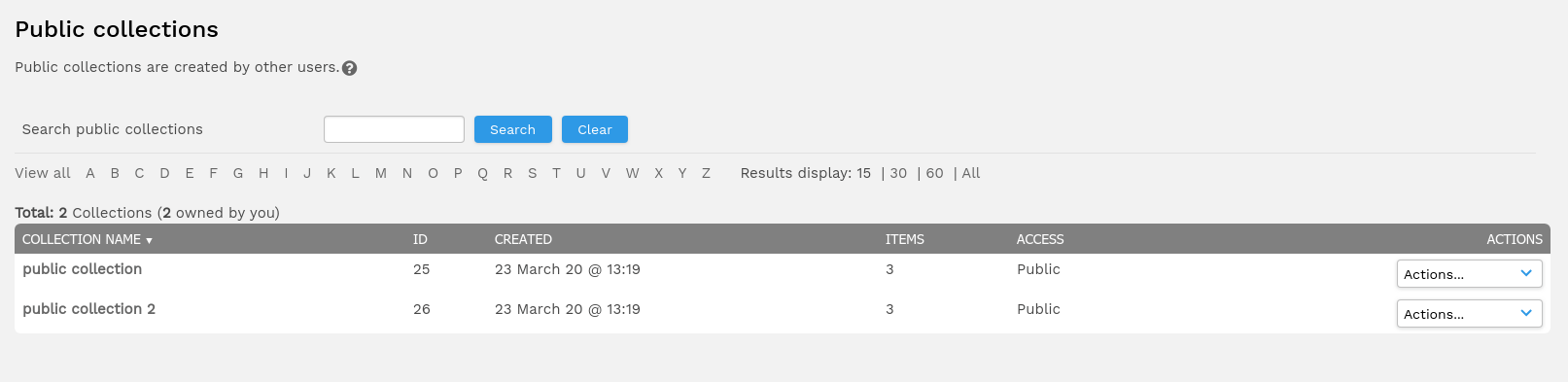Click the Search button
The width and height of the screenshot is (1568, 382).
[512, 129]
